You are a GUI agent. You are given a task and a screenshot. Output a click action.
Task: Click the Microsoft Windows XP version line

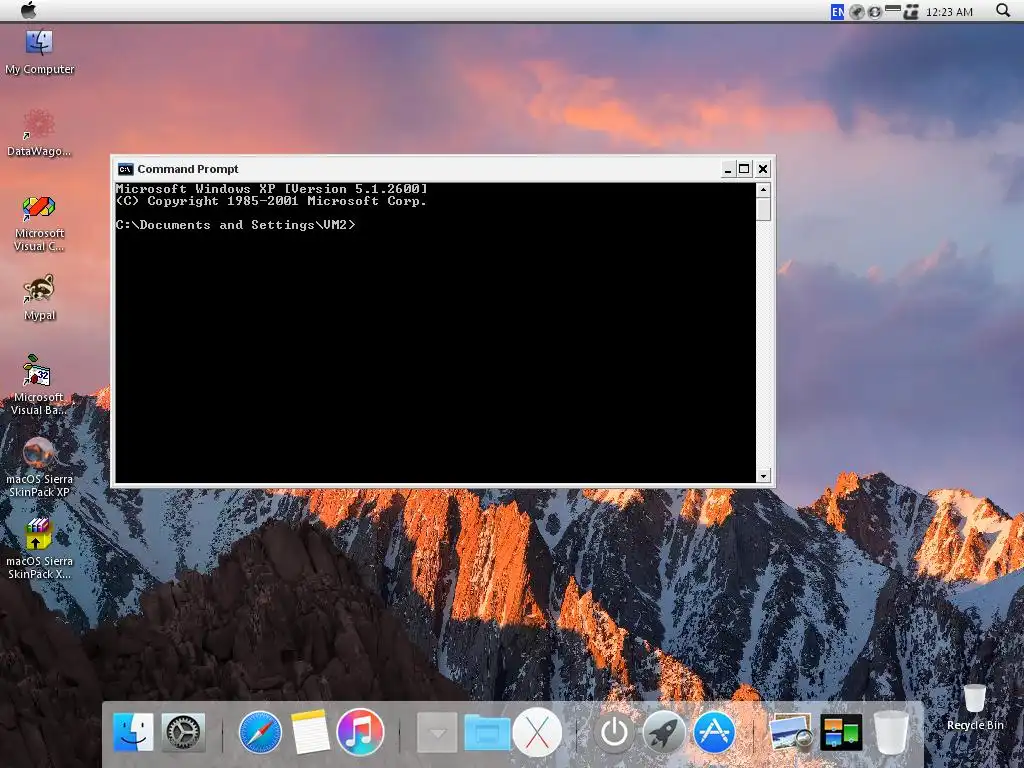click(x=272, y=189)
